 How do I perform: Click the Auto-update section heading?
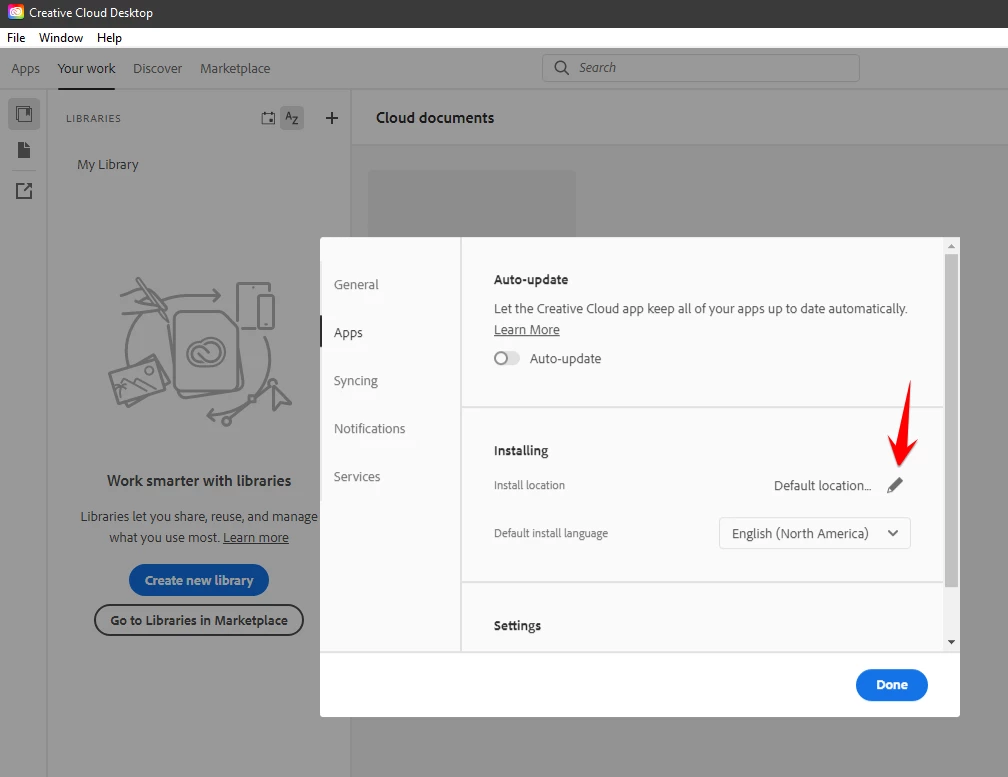click(x=531, y=280)
